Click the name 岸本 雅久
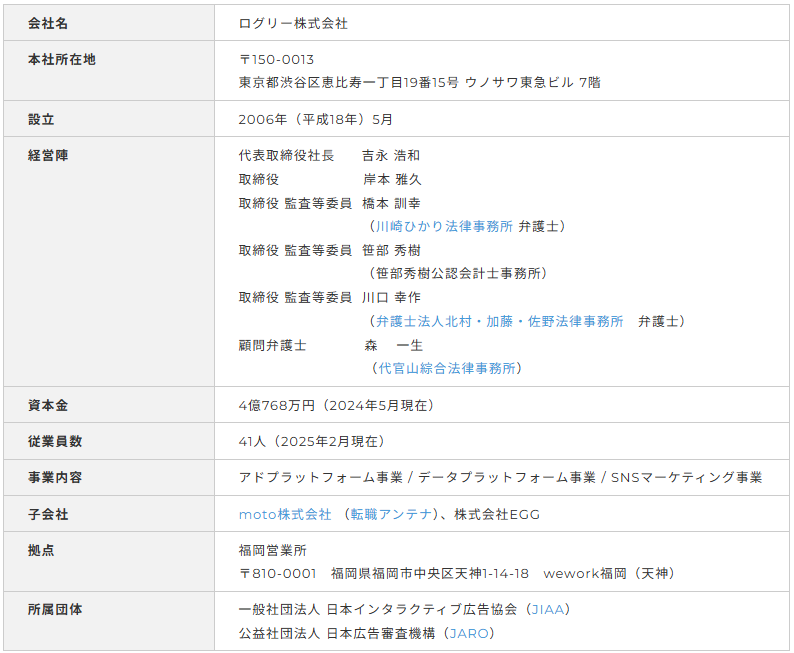Viewport: 794px width, 653px height. (x=392, y=179)
